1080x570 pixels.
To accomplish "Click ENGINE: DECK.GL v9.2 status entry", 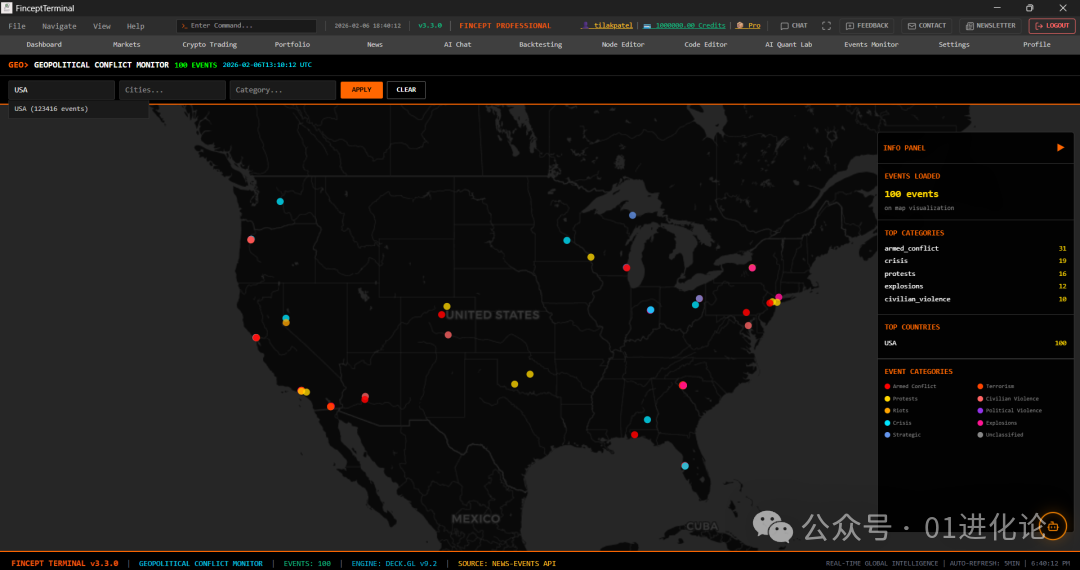I will pyautogui.click(x=394, y=564).
